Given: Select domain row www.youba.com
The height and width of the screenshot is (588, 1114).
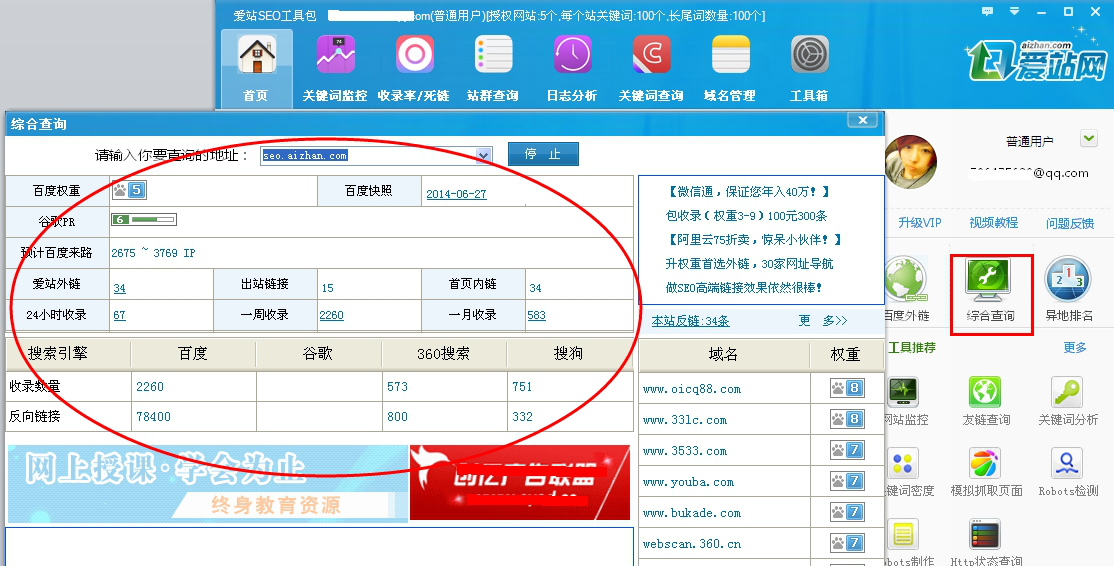Looking at the screenshot, I should (x=724, y=482).
